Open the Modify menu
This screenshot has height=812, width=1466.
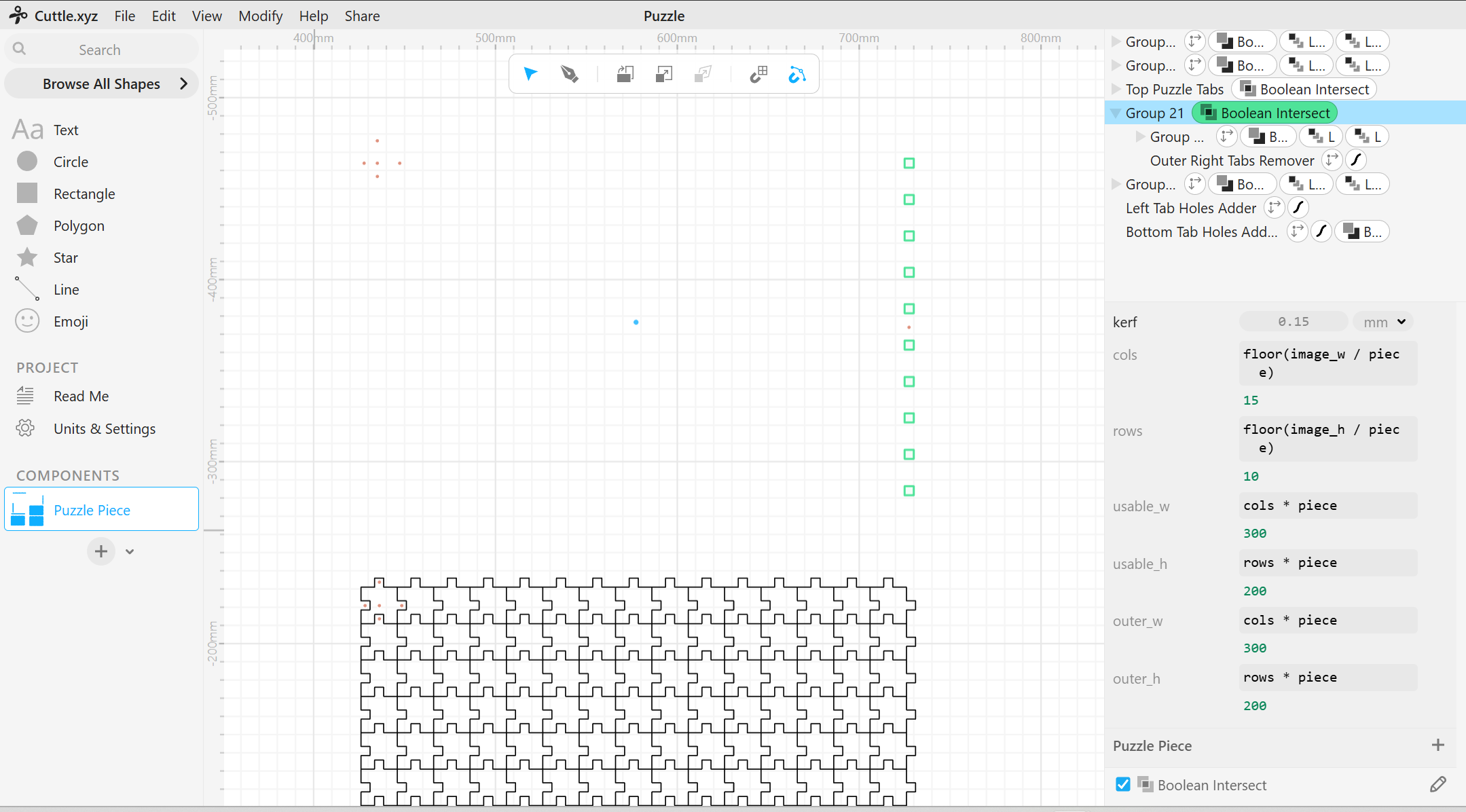point(260,16)
